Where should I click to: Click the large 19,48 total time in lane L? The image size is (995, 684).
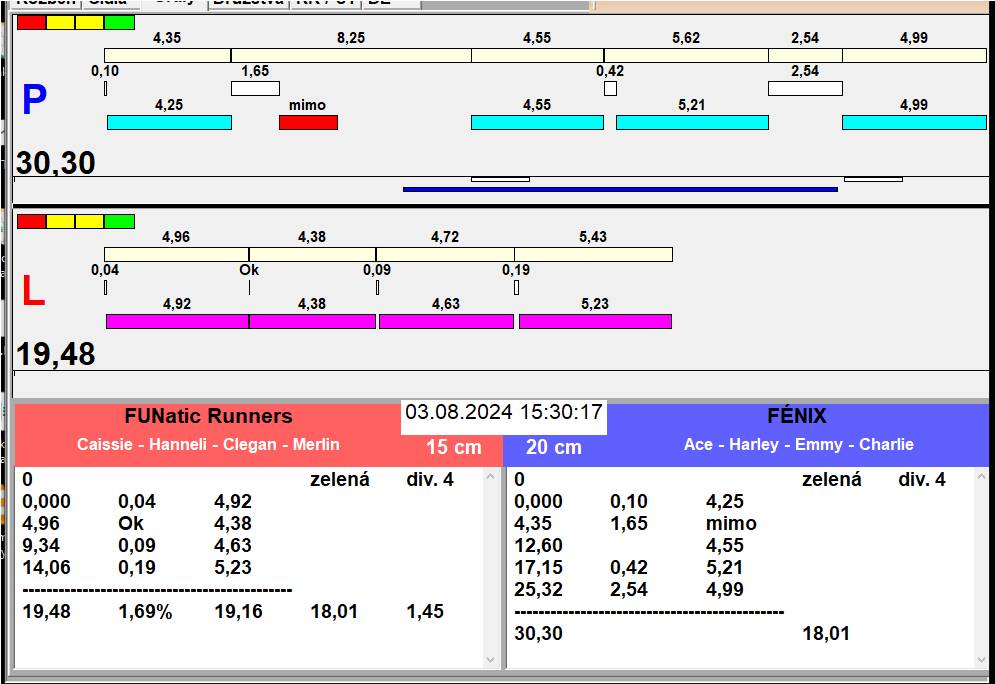[x=56, y=353]
